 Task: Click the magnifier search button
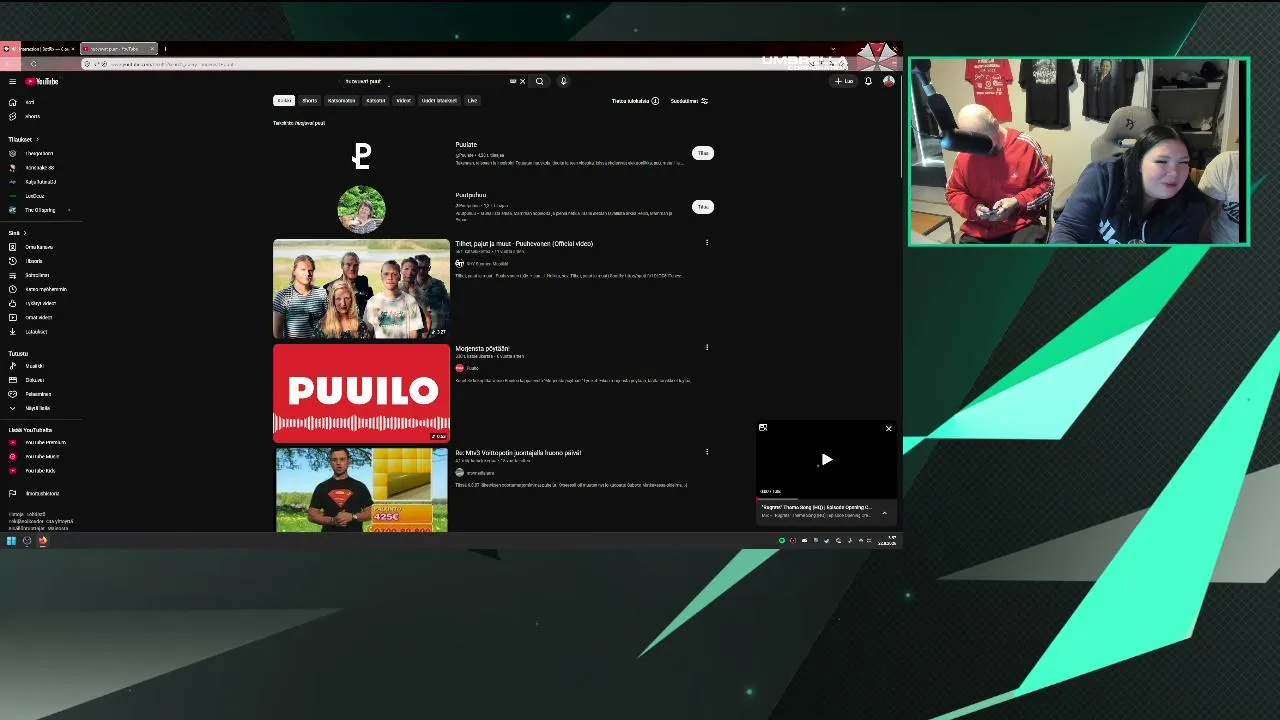539,81
